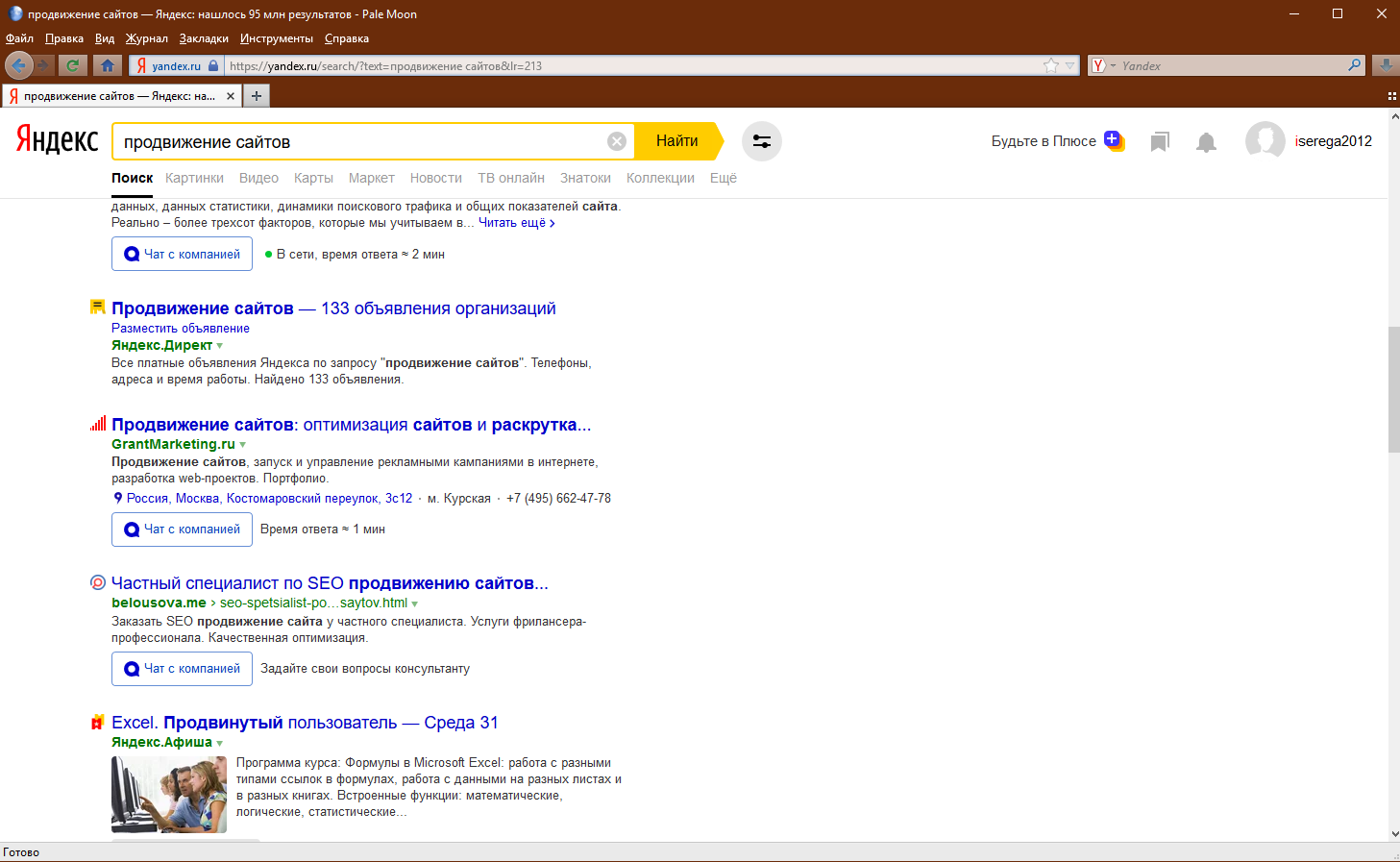Image resolution: width=1400 pixels, height=862 pixels.
Task: Switch to the ТВ онлайн tab
Action: (x=511, y=178)
